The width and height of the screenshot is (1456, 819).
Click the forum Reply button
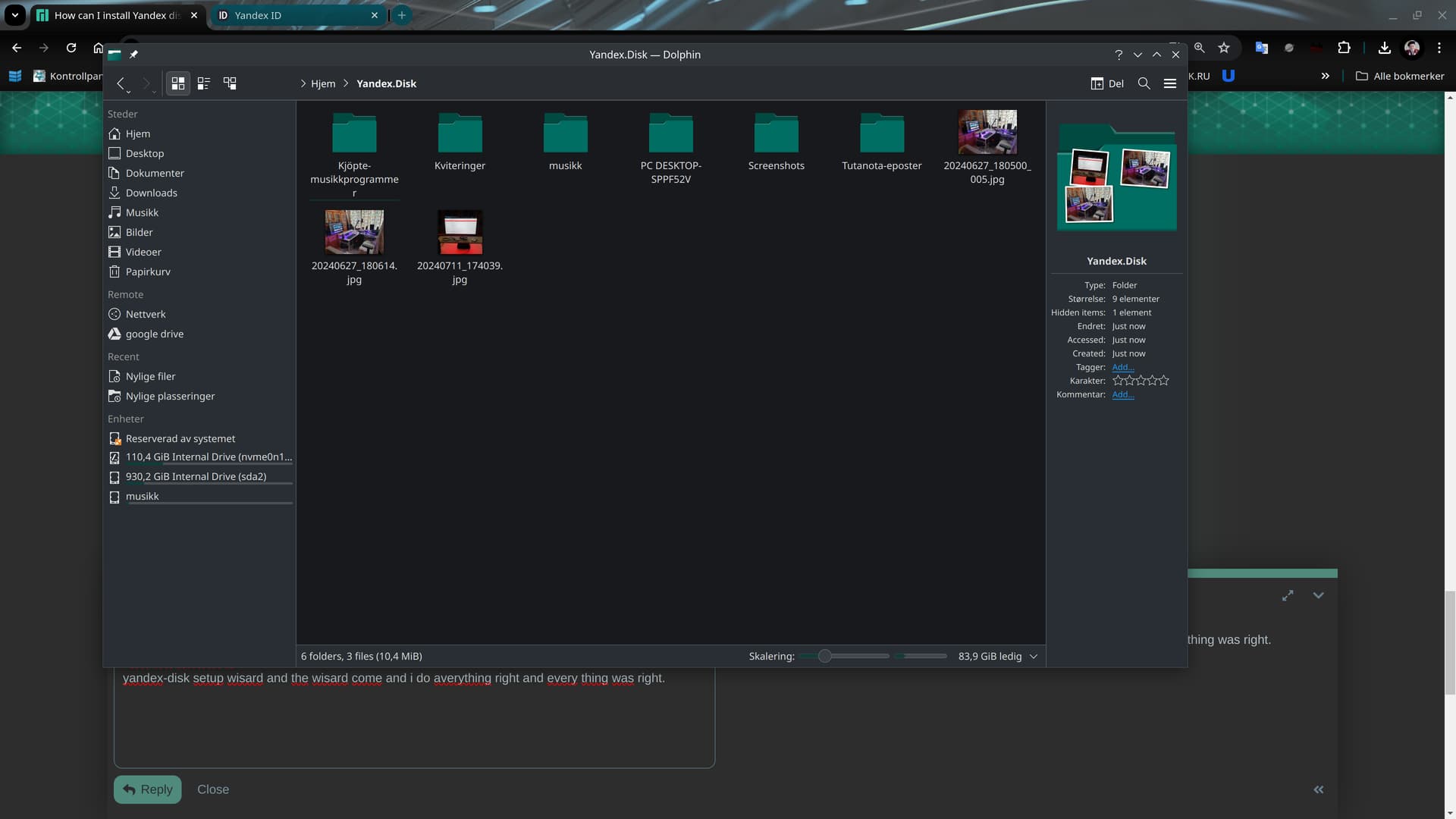click(148, 789)
